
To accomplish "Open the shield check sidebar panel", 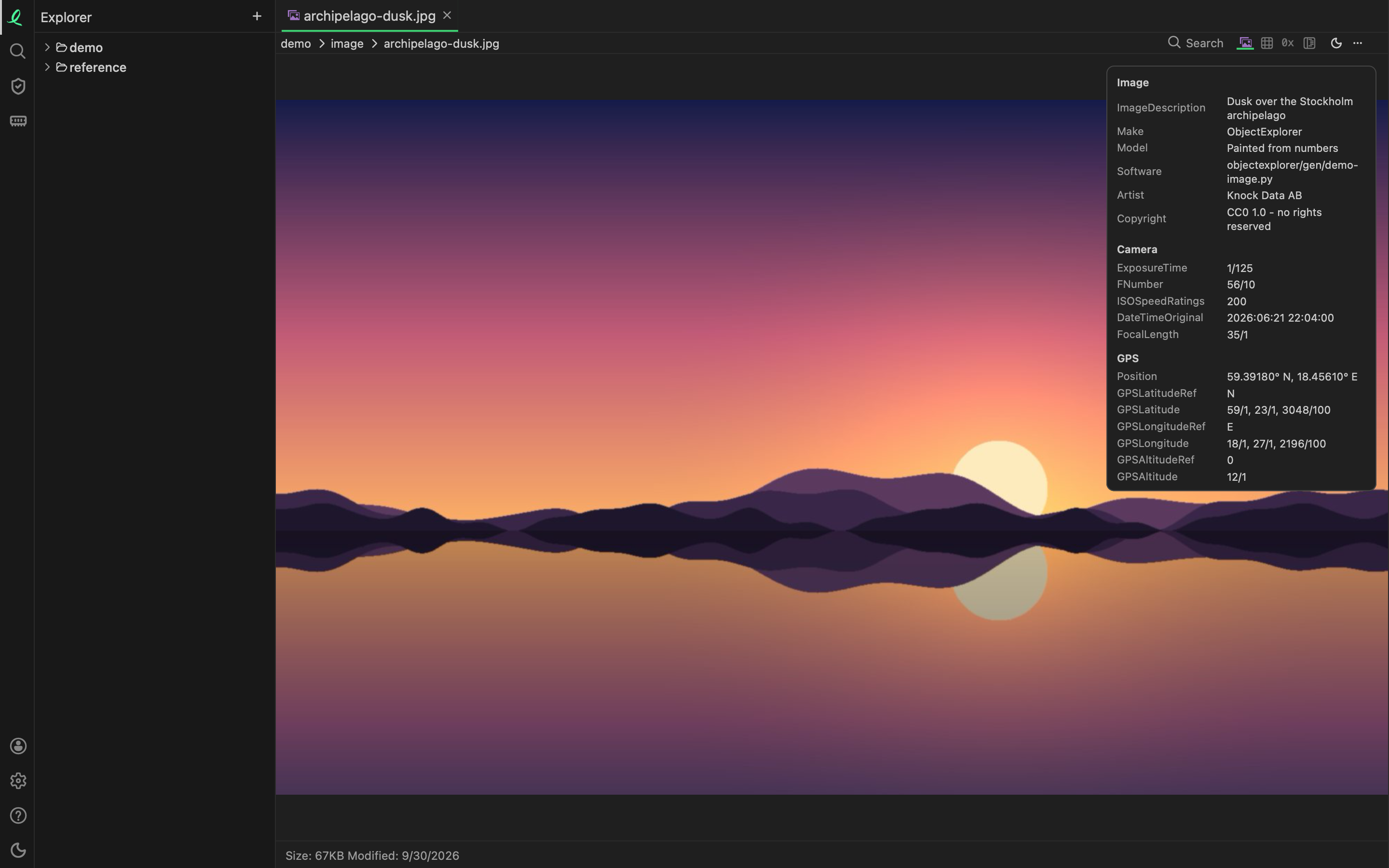I will coord(18,86).
